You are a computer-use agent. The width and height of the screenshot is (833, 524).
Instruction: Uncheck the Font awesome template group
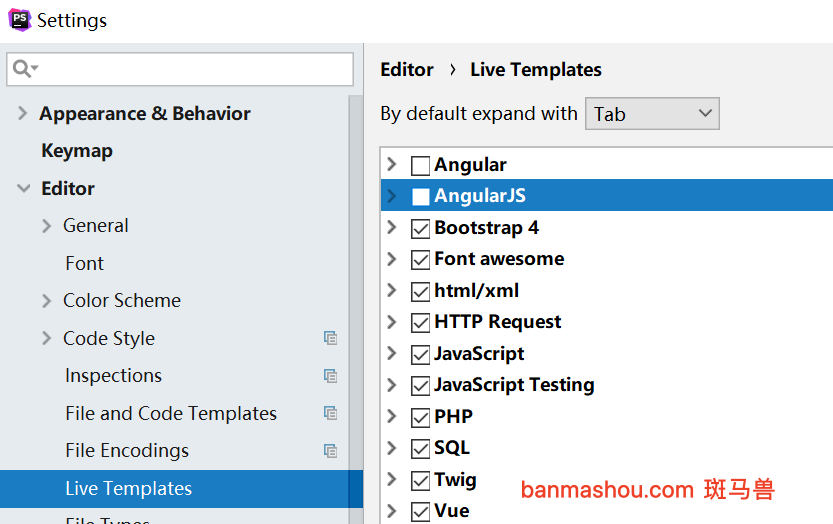click(x=420, y=260)
